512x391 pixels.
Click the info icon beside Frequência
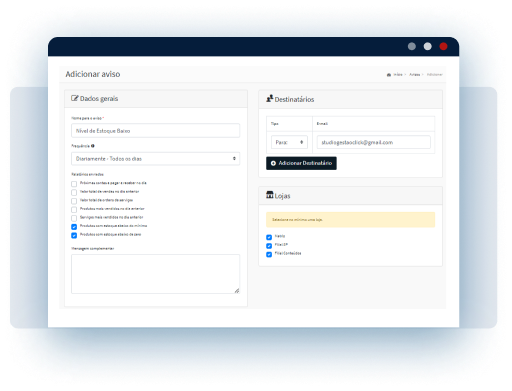tap(93, 146)
